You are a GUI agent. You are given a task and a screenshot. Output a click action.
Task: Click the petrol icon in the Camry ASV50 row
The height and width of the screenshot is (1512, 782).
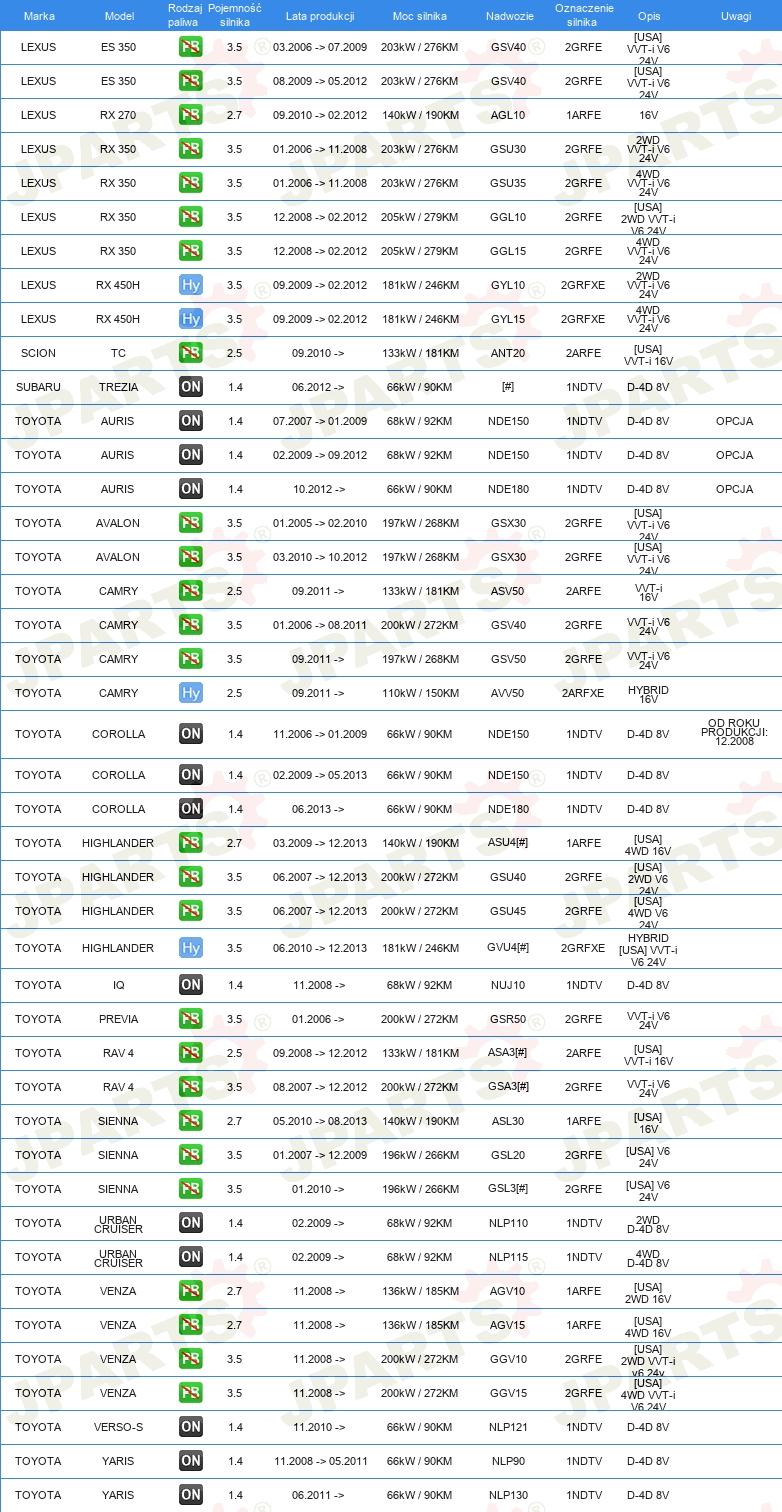[191, 591]
